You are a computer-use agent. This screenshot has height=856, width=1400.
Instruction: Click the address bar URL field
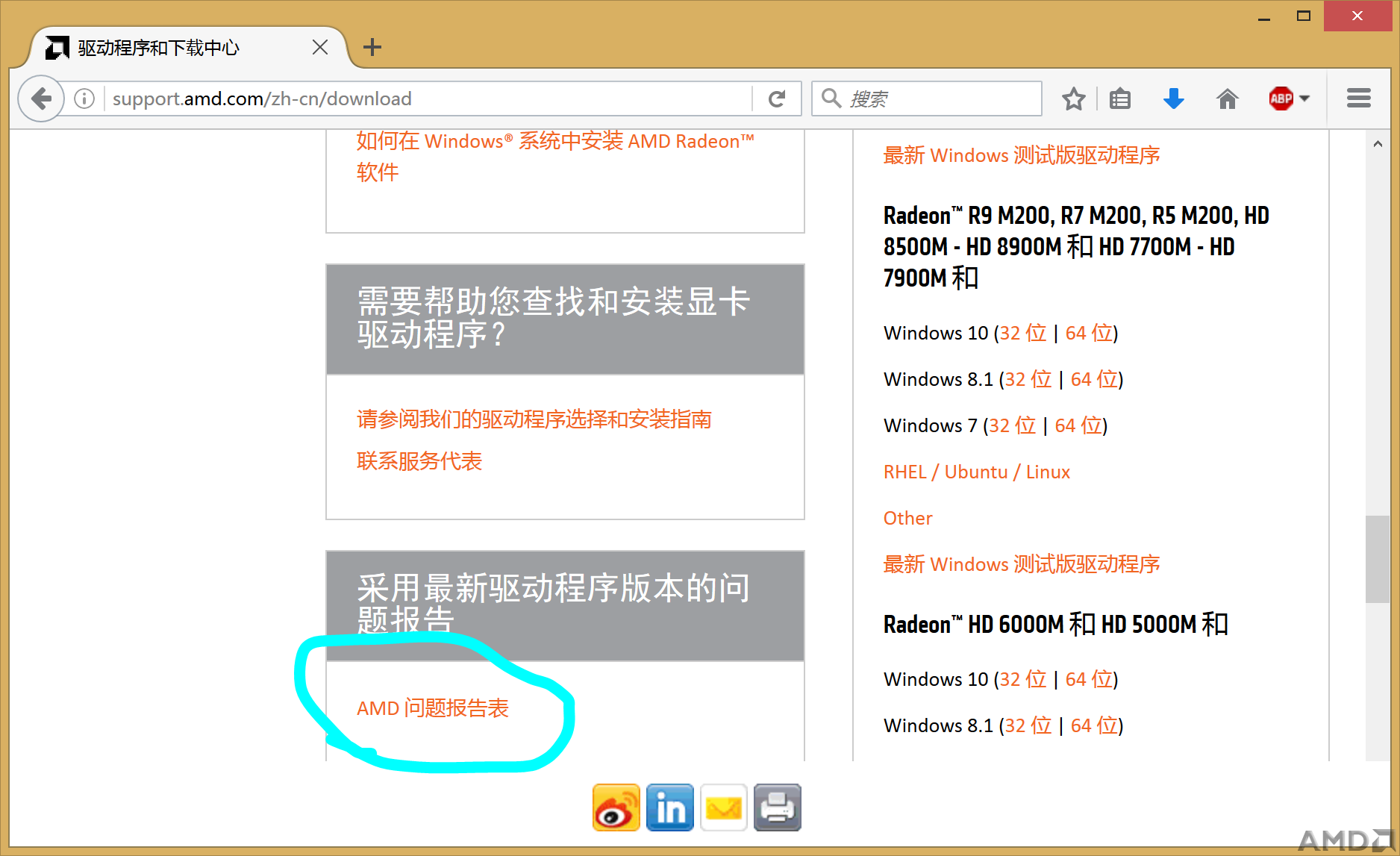pyautogui.click(x=429, y=99)
